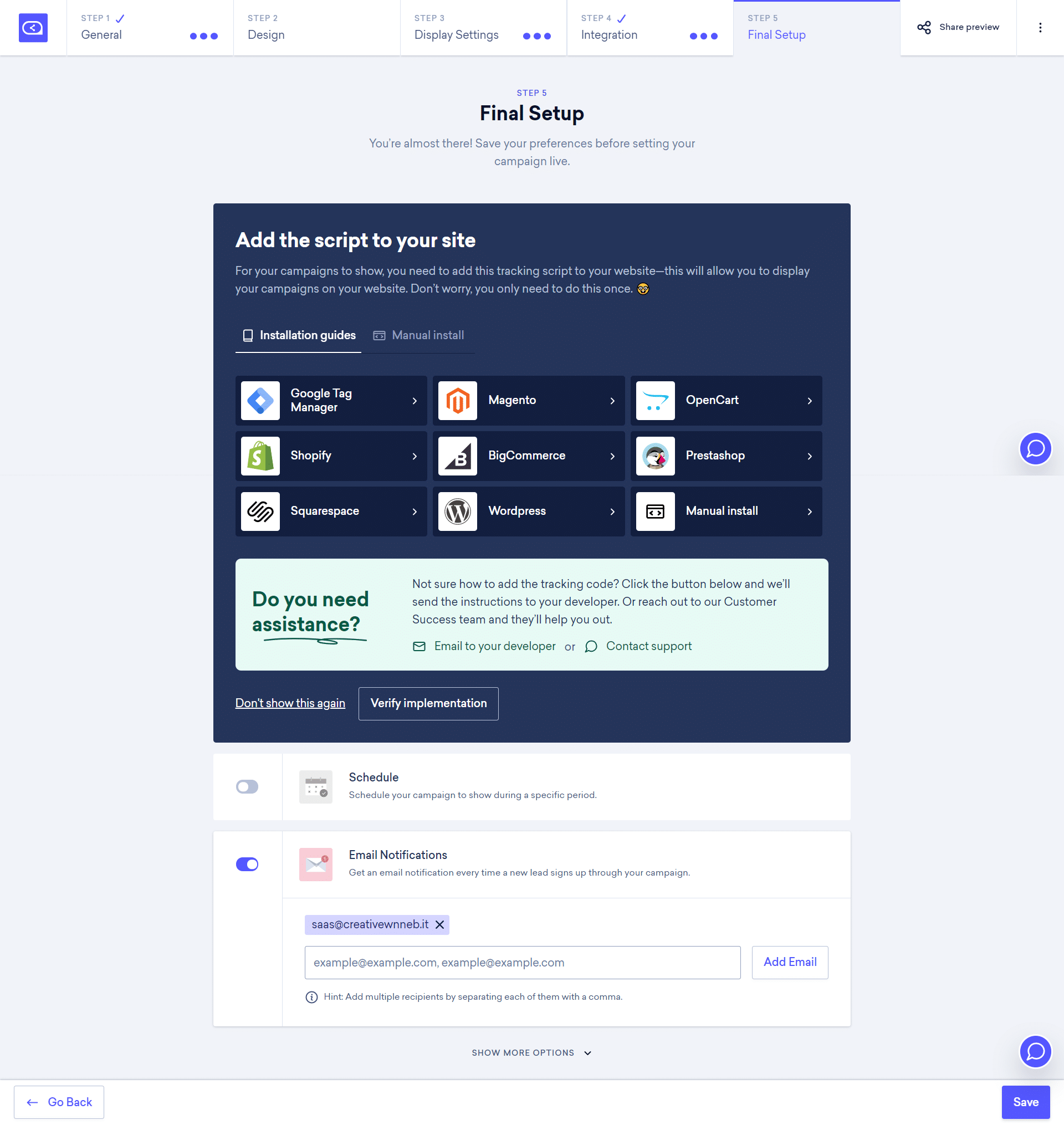Click Shopify installation guide chevron
Screen dimensions: 1064x1125
[414, 456]
